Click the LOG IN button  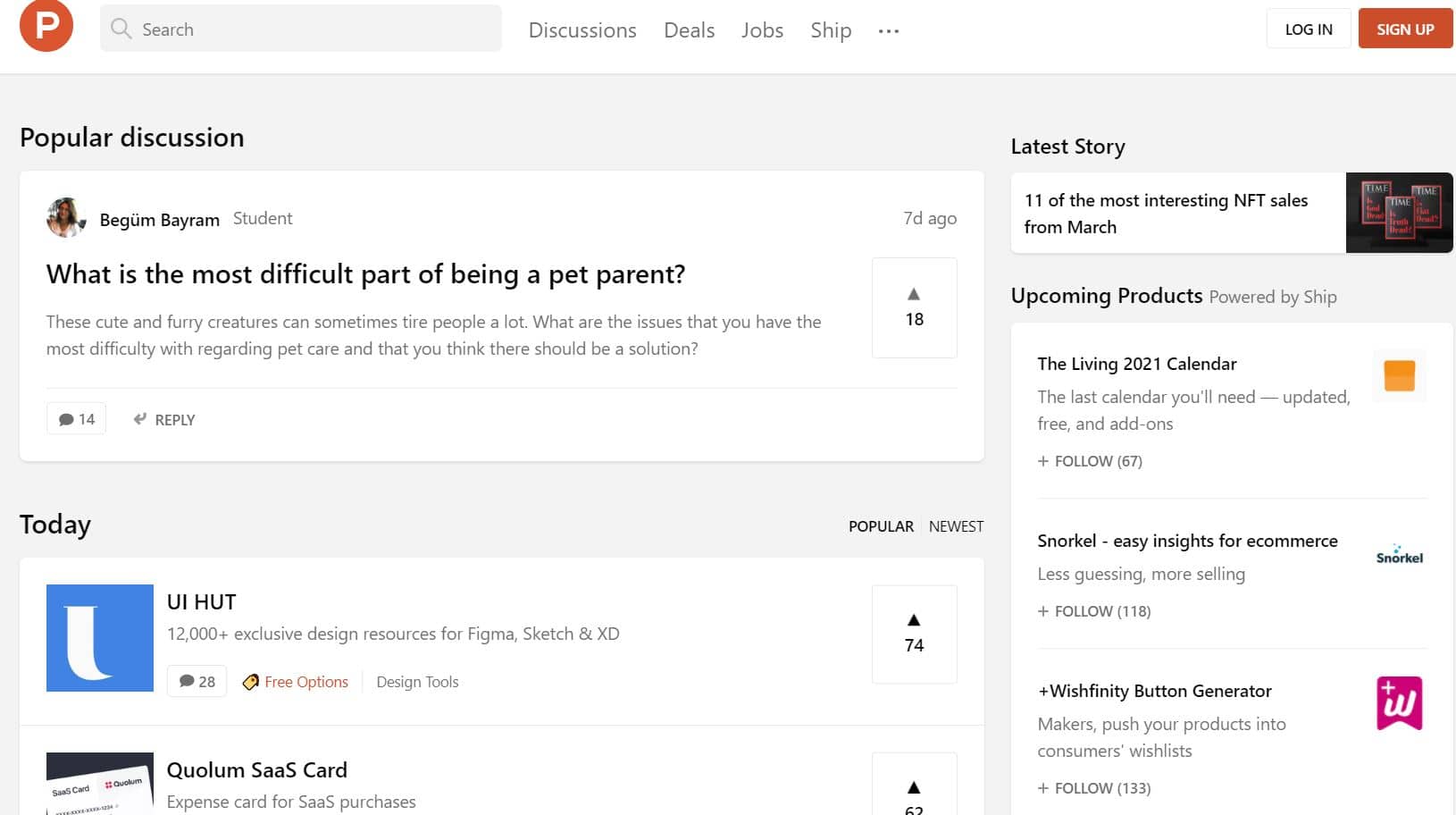tap(1309, 29)
